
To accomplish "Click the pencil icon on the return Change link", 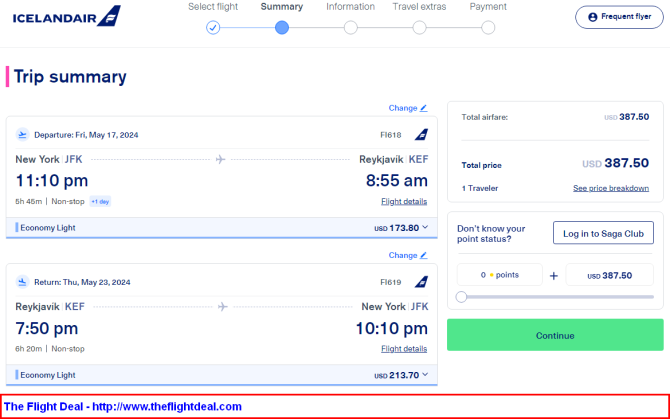I will pyautogui.click(x=423, y=255).
